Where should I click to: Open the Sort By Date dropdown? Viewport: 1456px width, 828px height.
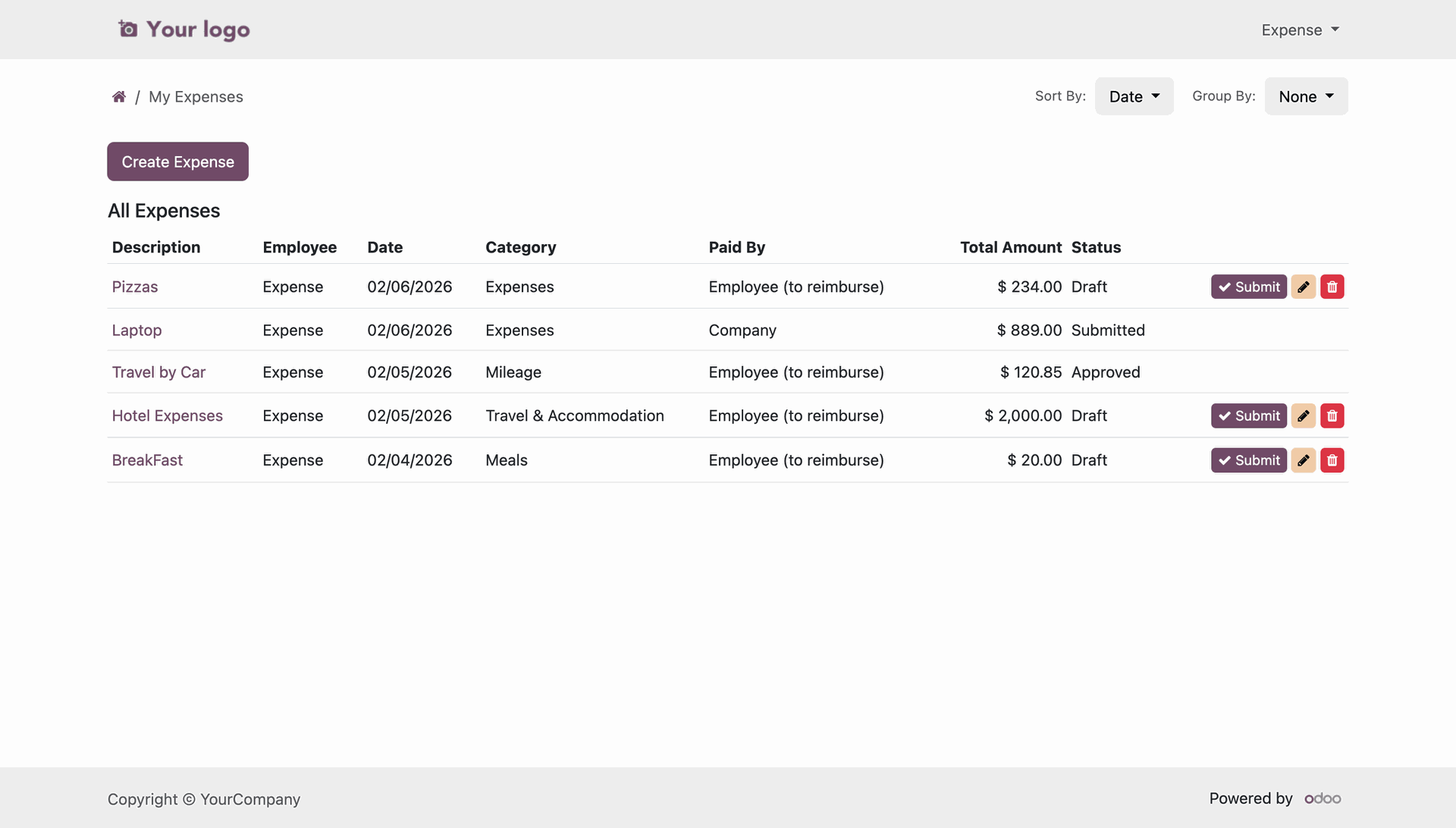pyautogui.click(x=1134, y=96)
